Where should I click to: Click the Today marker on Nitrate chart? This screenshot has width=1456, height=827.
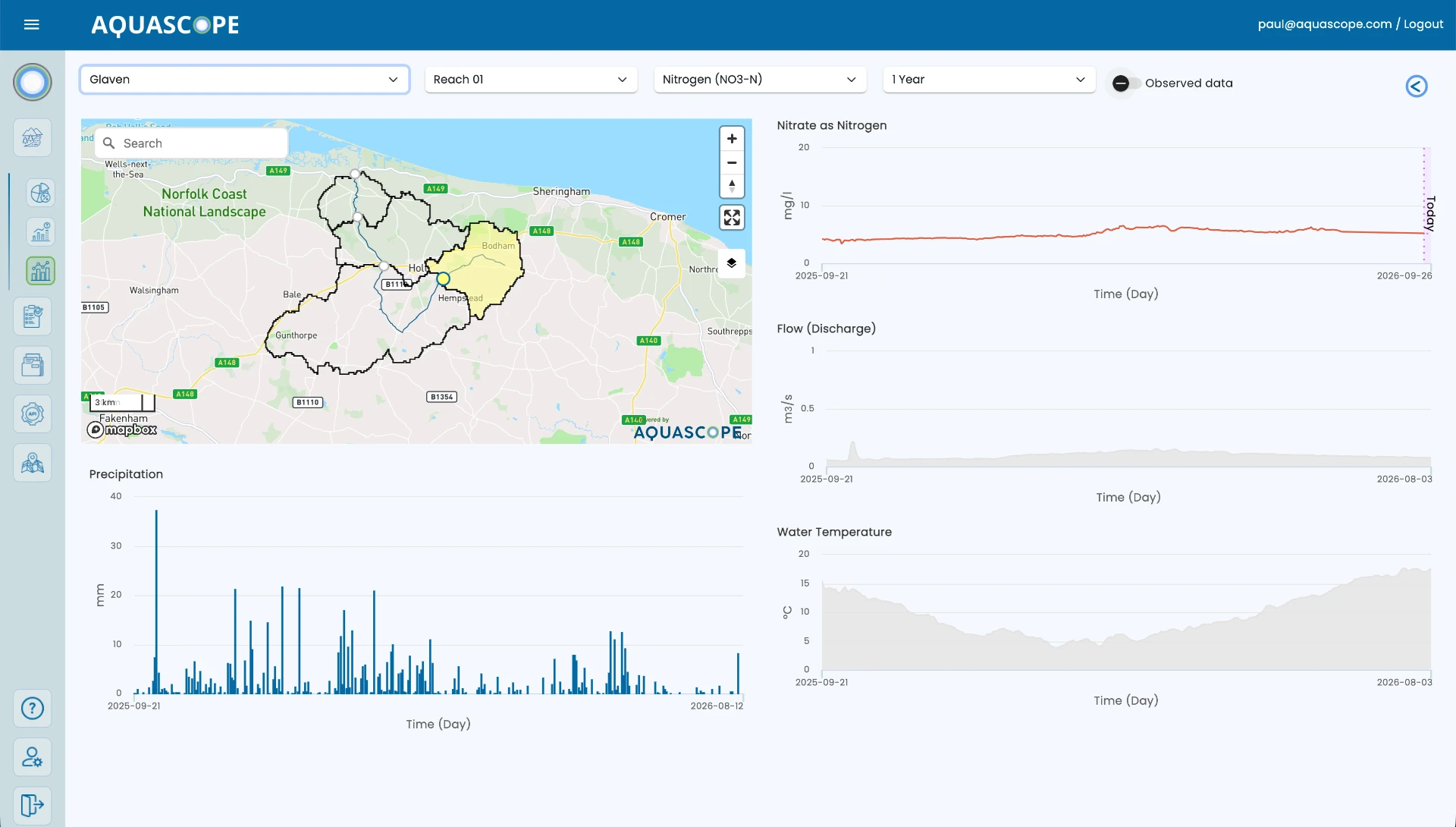coord(1430,213)
